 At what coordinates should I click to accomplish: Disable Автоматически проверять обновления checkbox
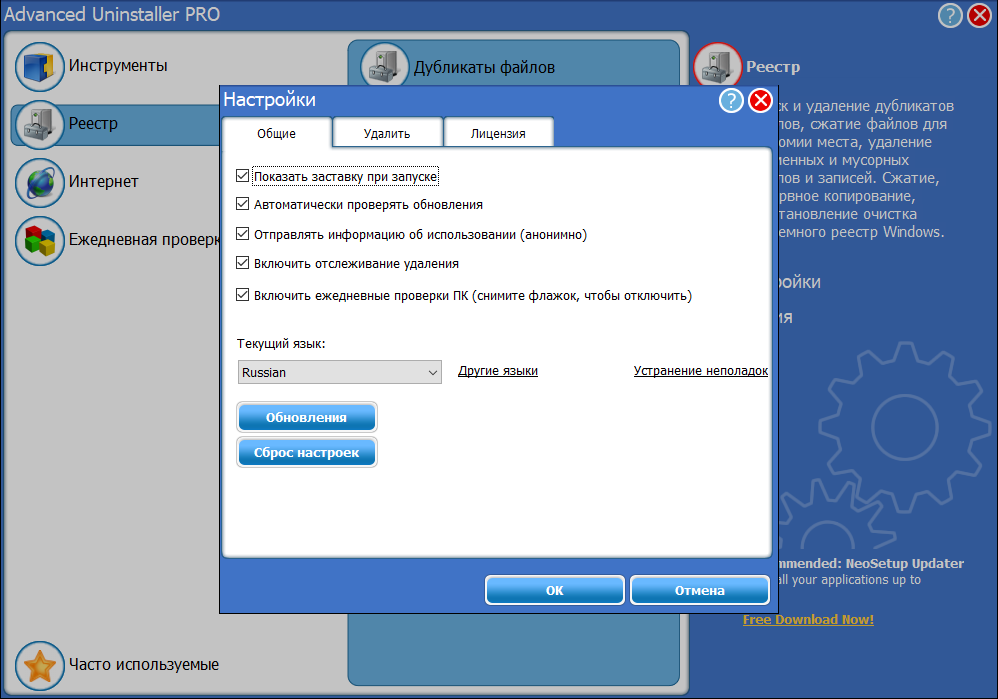click(x=242, y=204)
